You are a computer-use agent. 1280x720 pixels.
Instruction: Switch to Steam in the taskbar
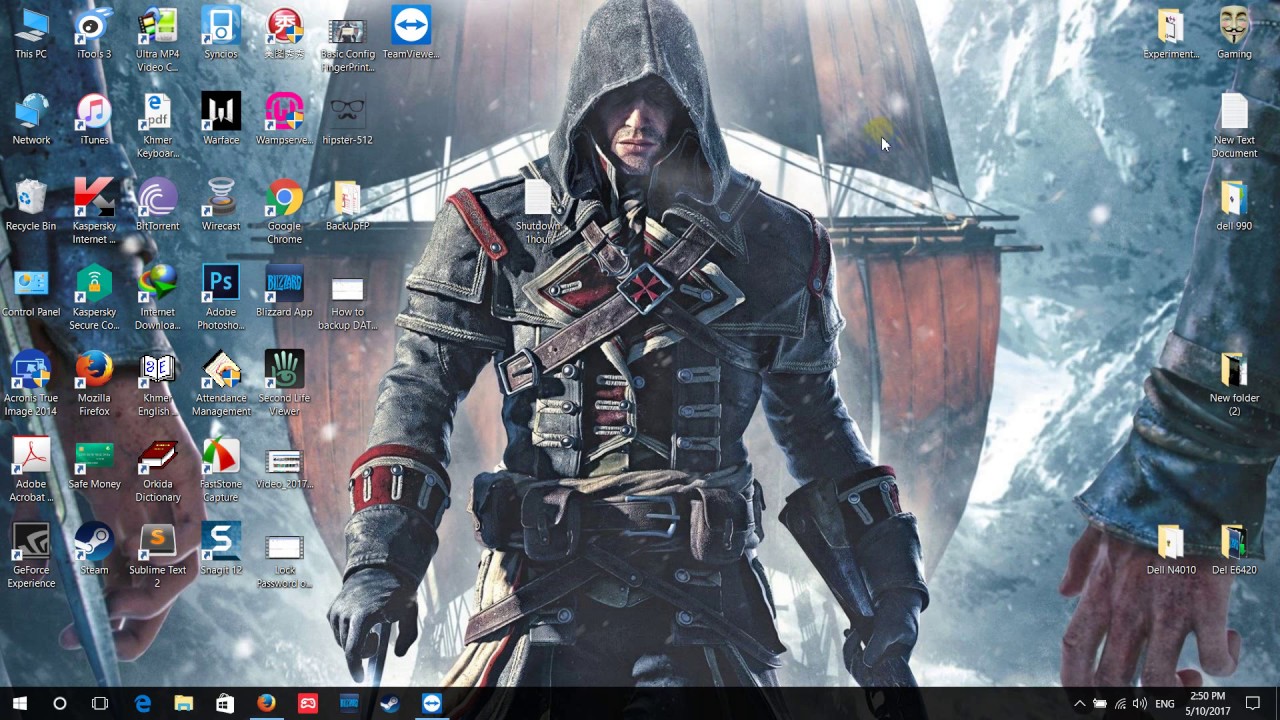[x=390, y=704]
